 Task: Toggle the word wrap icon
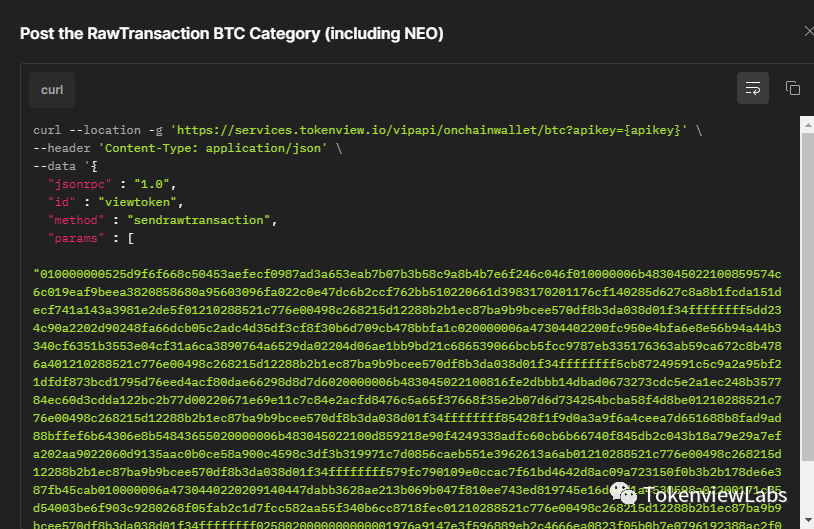[753, 88]
